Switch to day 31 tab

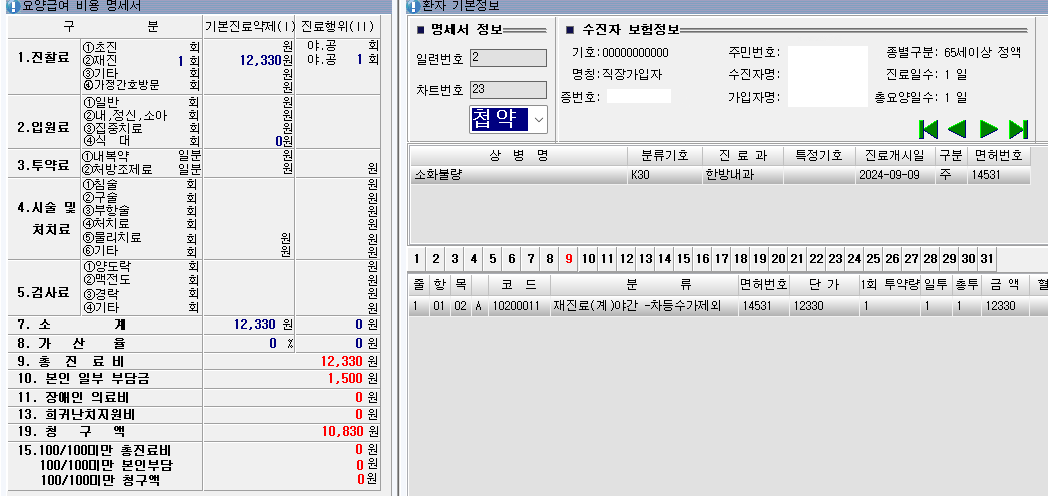[987, 258]
